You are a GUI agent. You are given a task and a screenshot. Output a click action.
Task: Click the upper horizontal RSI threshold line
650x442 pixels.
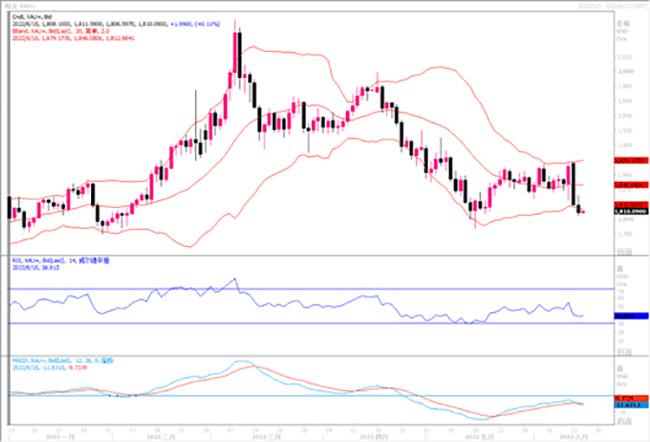300,289
